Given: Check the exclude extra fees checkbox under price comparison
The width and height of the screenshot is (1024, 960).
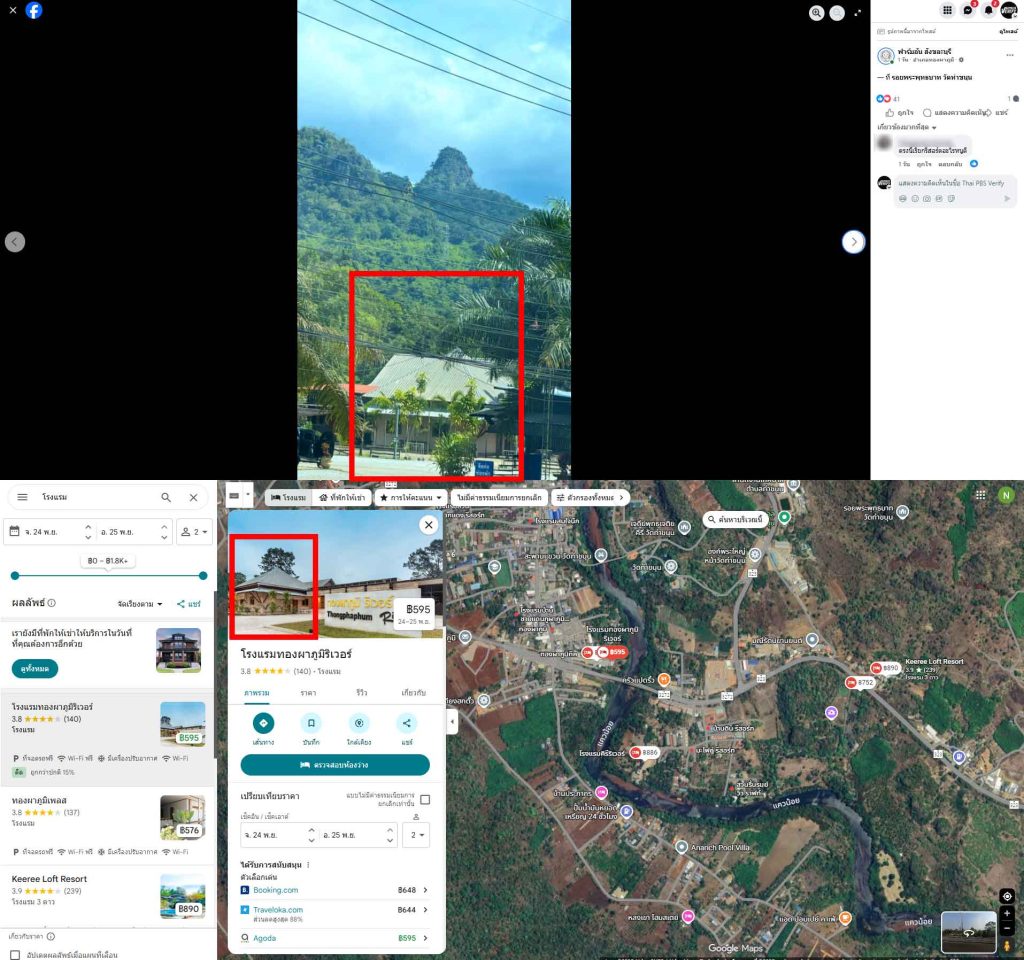Looking at the screenshot, I should click(425, 799).
